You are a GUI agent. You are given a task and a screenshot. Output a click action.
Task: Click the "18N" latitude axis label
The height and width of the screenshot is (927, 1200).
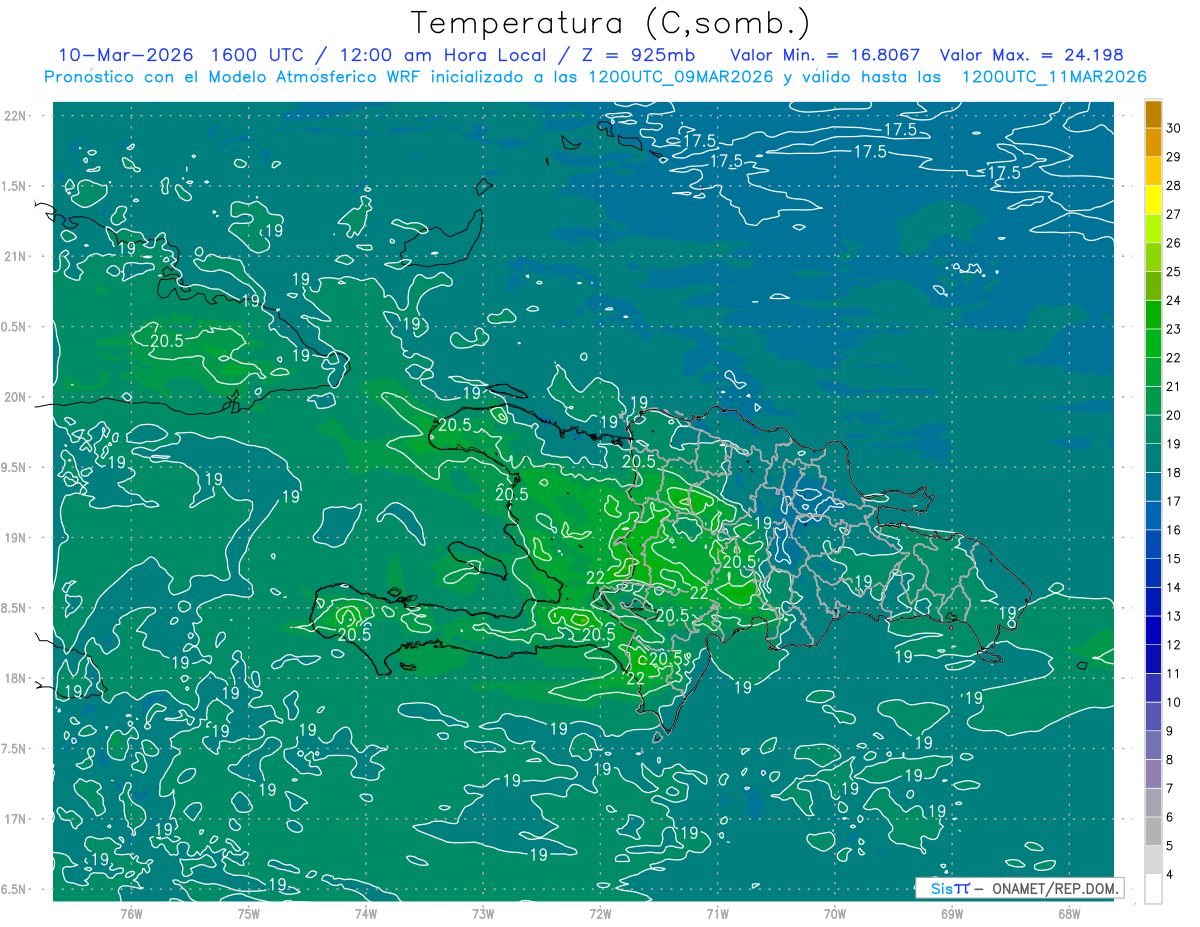click(17, 678)
